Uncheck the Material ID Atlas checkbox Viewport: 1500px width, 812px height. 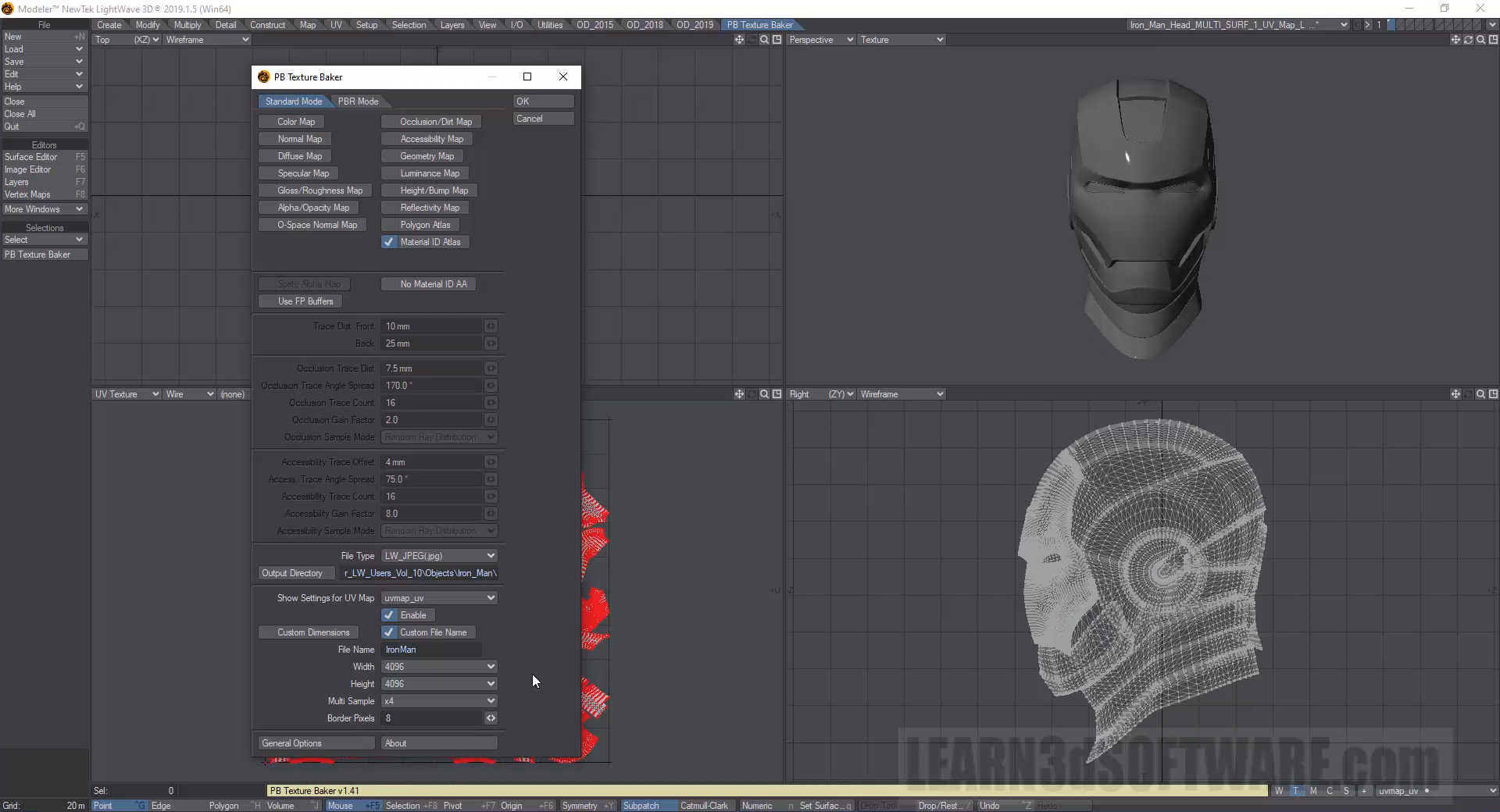389,242
